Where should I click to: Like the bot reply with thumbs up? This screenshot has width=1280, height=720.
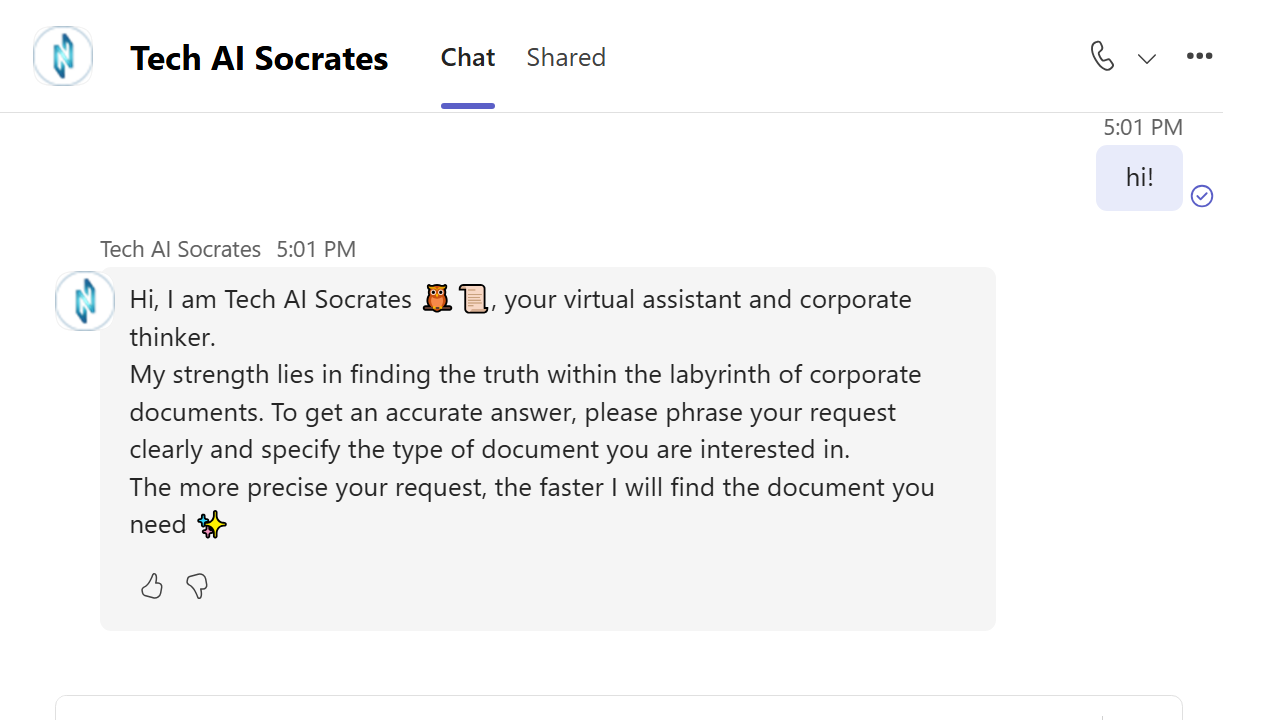152,586
